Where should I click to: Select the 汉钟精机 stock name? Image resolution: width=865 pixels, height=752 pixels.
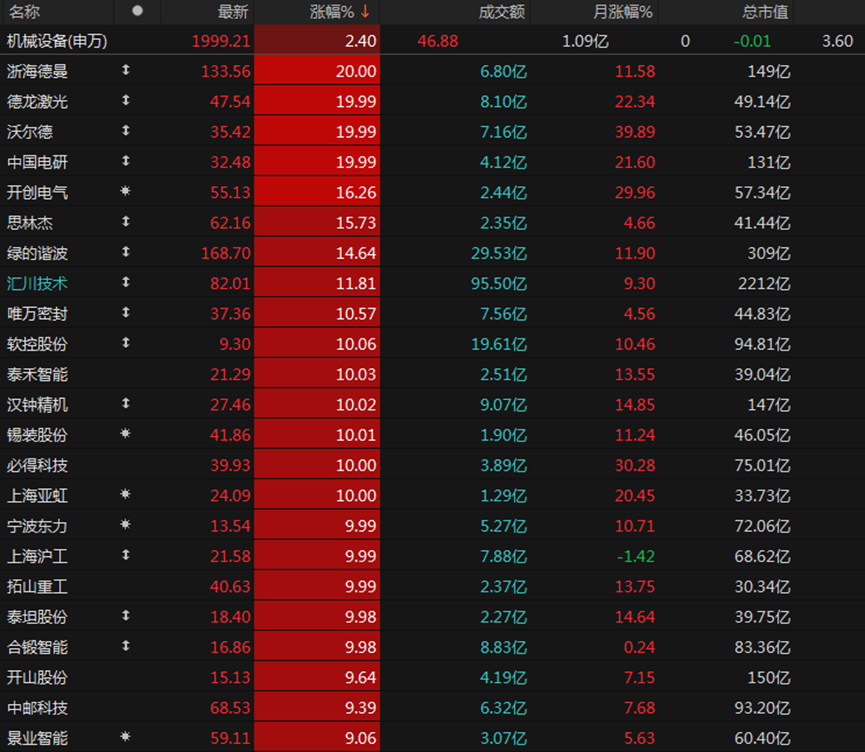37,405
